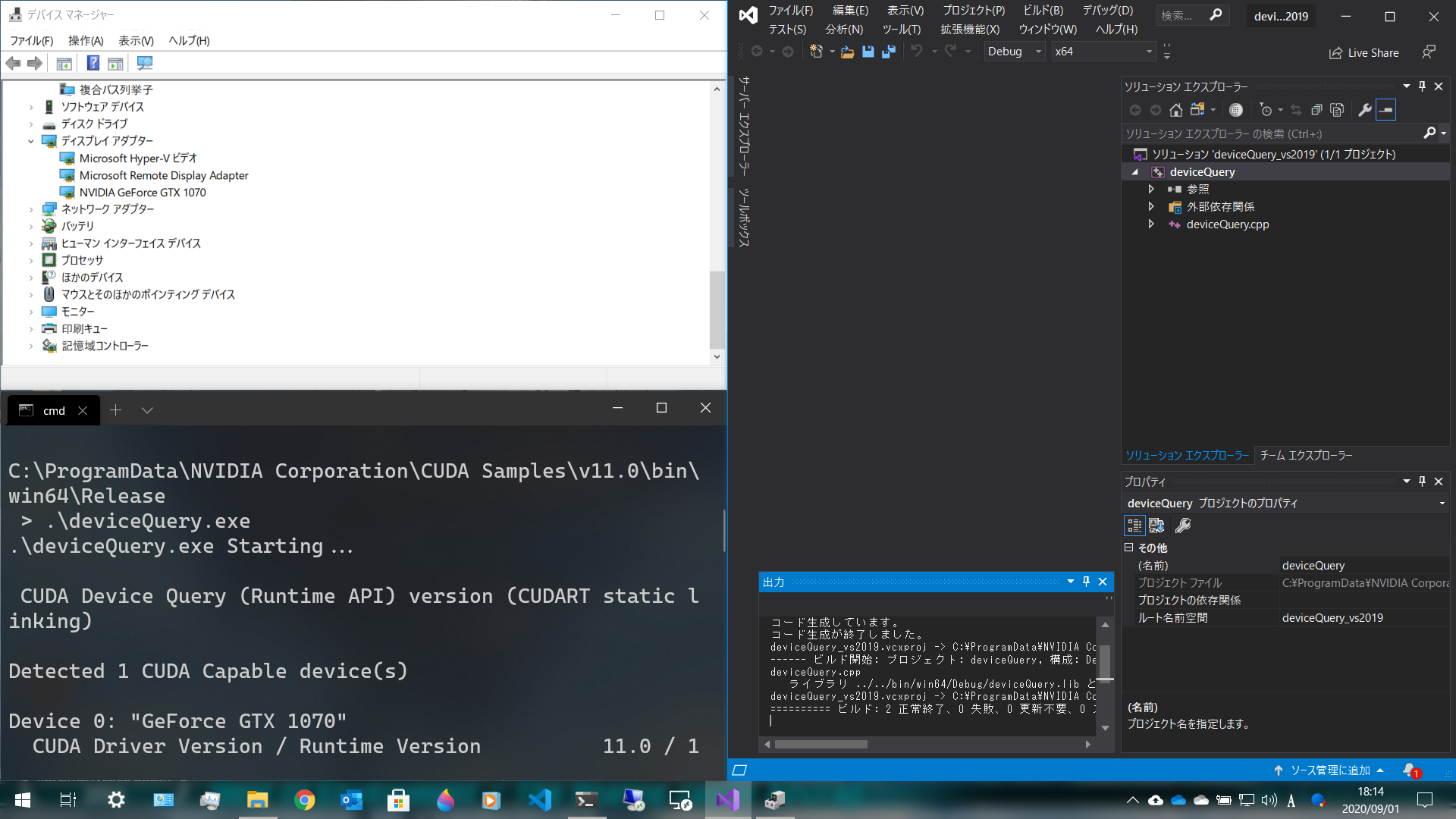Open the 表示(V) menu in Device Manager
This screenshot has width=1456, height=819.
pyautogui.click(x=136, y=41)
